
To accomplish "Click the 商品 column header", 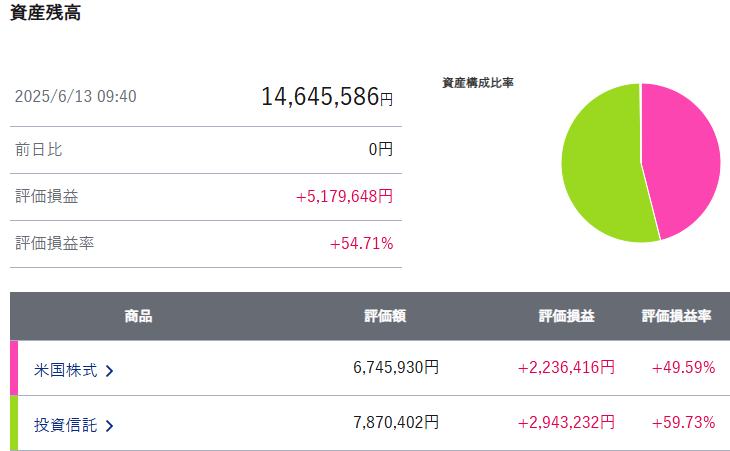I will [x=138, y=316].
